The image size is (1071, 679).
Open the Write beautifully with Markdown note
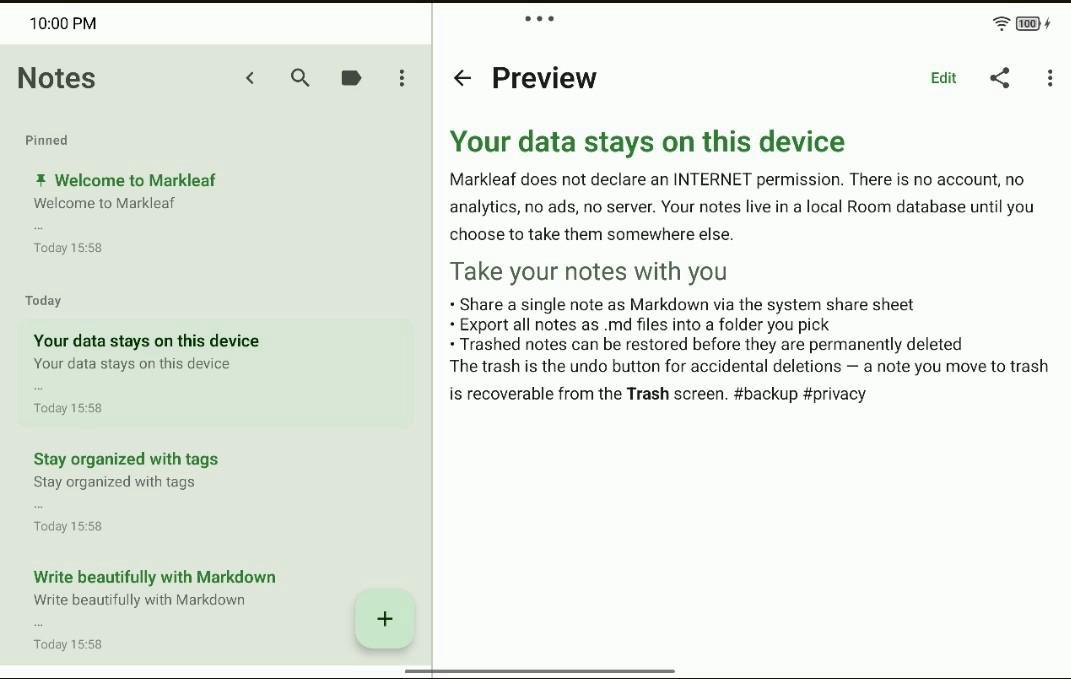pos(216,610)
